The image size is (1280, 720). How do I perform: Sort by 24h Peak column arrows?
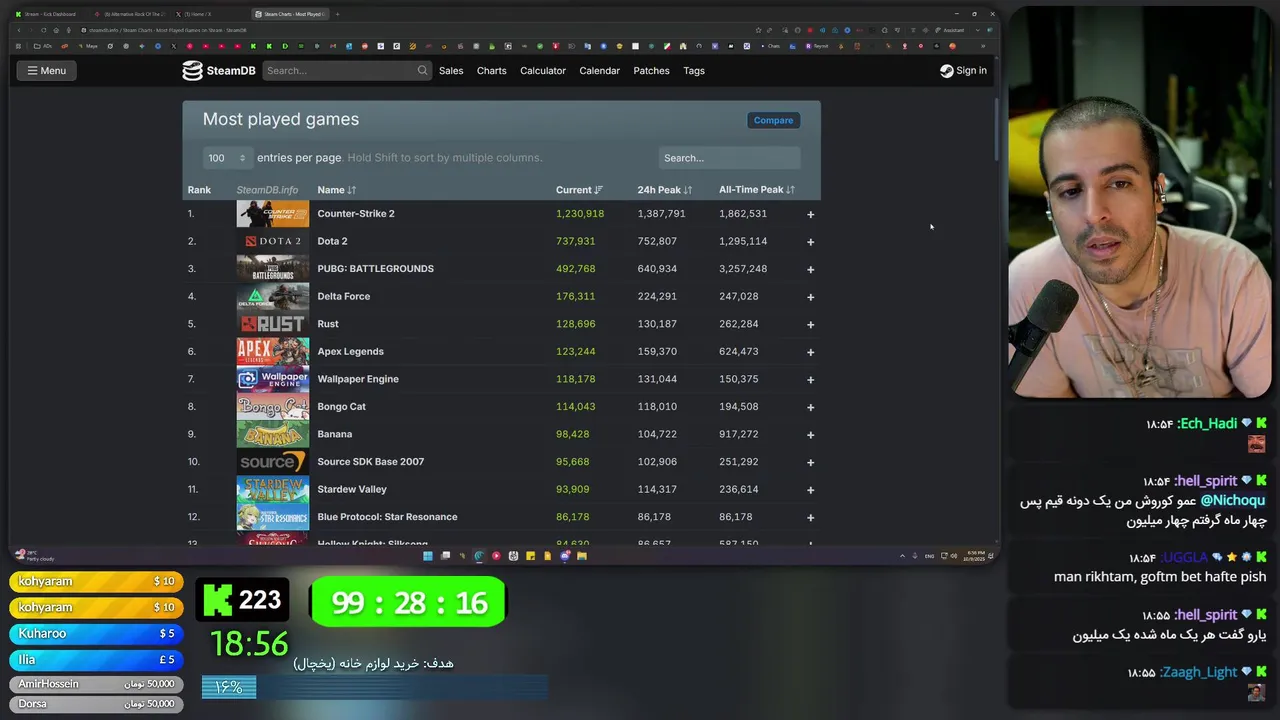pyautogui.click(x=687, y=190)
